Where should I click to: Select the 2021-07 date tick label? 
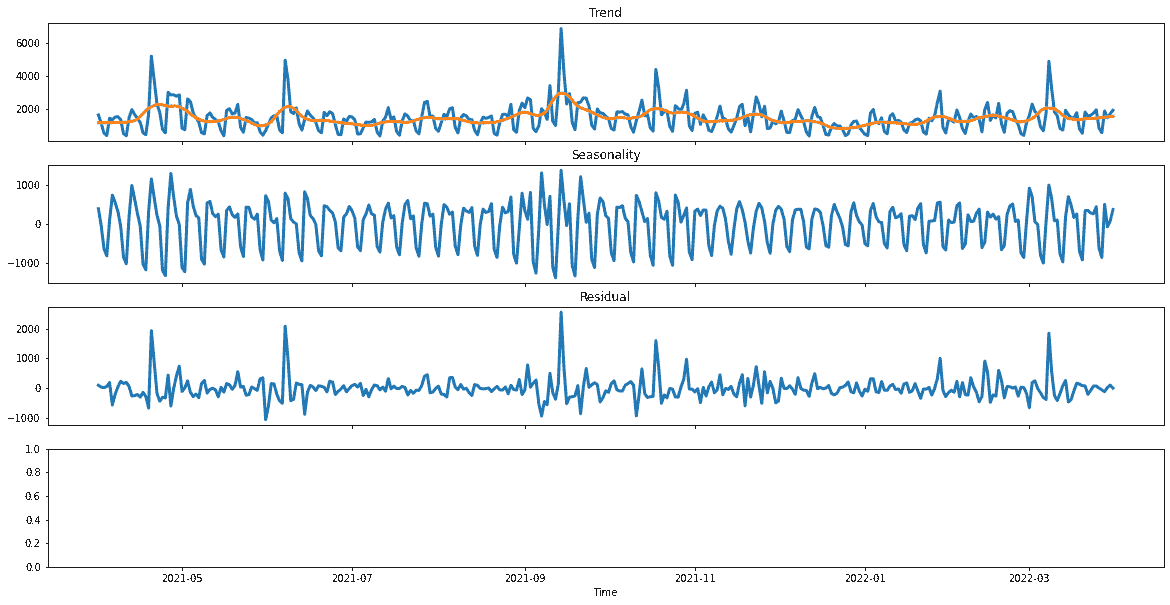tap(352, 578)
